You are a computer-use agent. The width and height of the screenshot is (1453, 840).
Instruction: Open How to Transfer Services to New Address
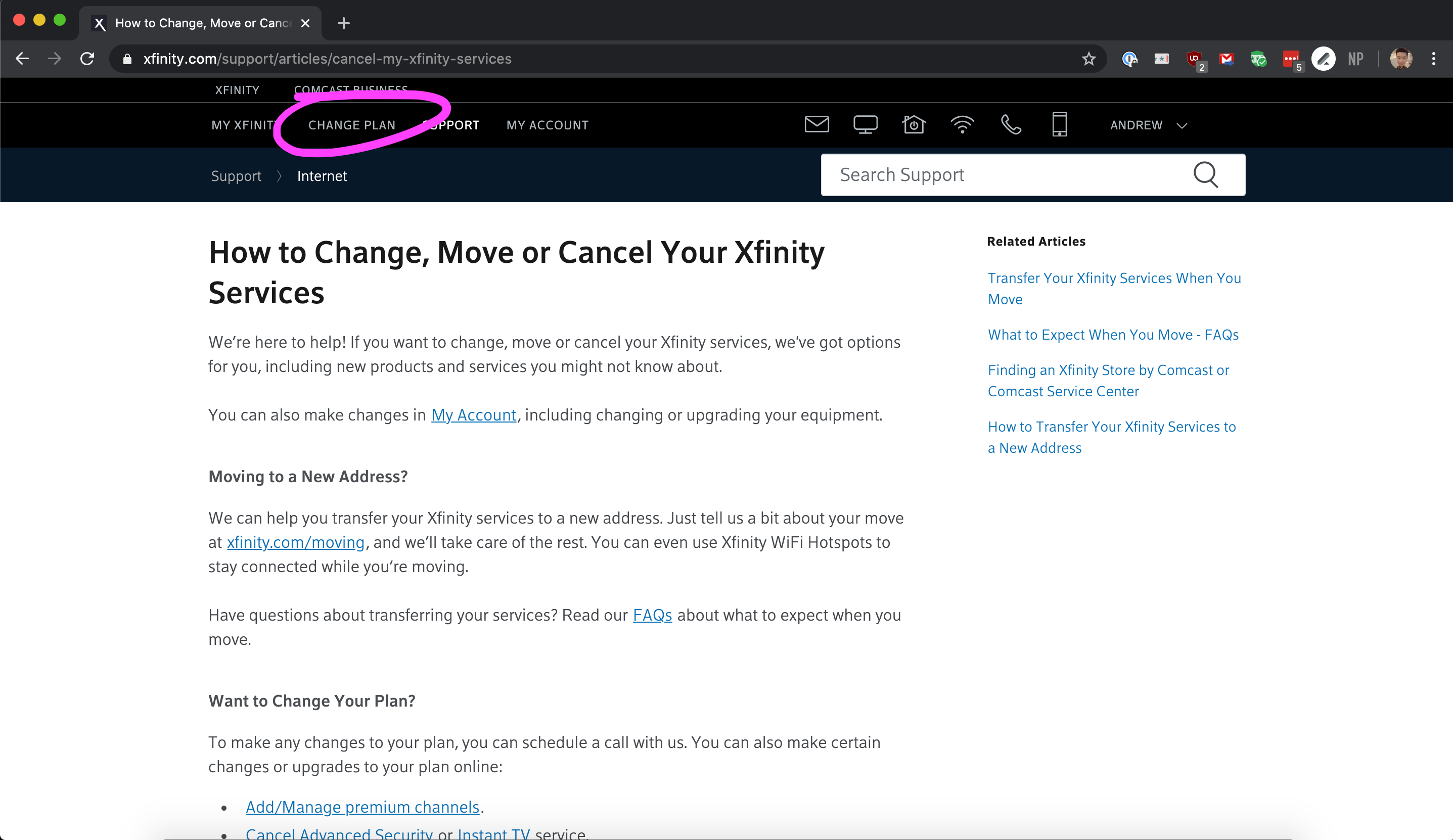1112,437
